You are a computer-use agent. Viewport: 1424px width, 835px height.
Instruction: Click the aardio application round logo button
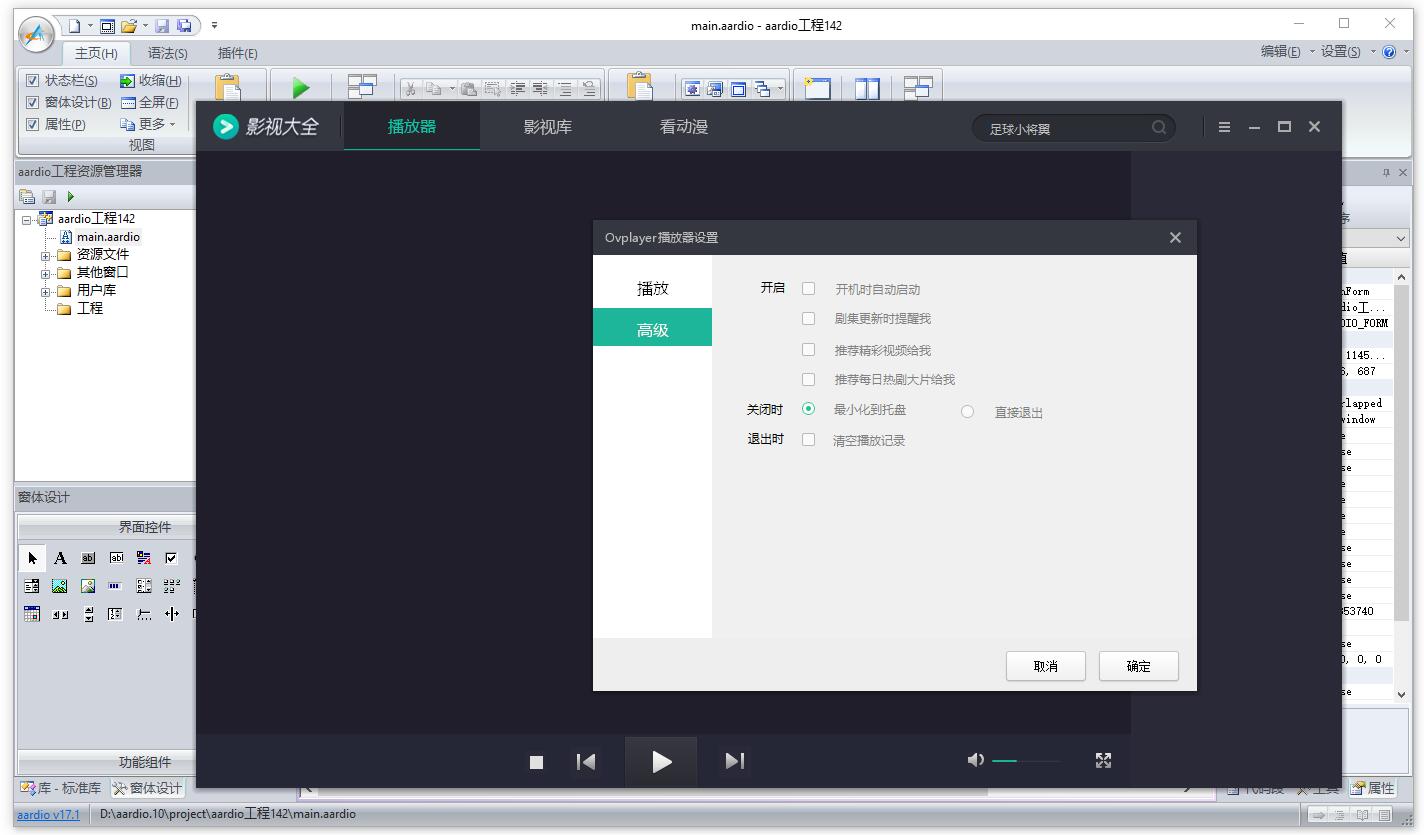[x=36, y=35]
